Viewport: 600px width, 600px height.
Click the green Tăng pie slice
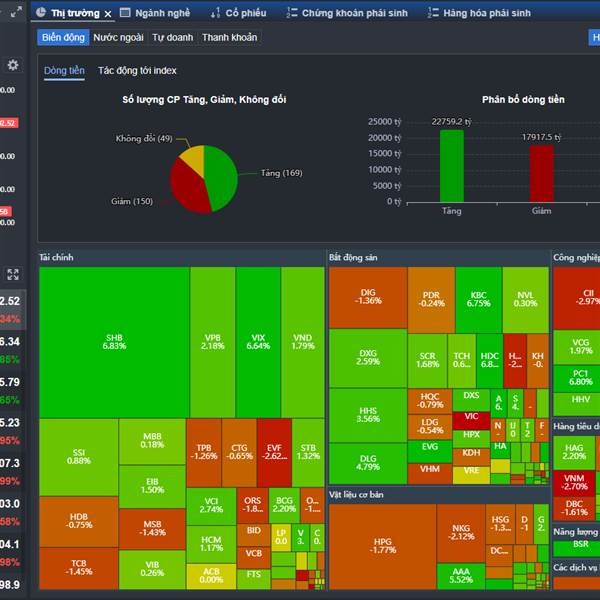pyautogui.click(x=222, y=176)
